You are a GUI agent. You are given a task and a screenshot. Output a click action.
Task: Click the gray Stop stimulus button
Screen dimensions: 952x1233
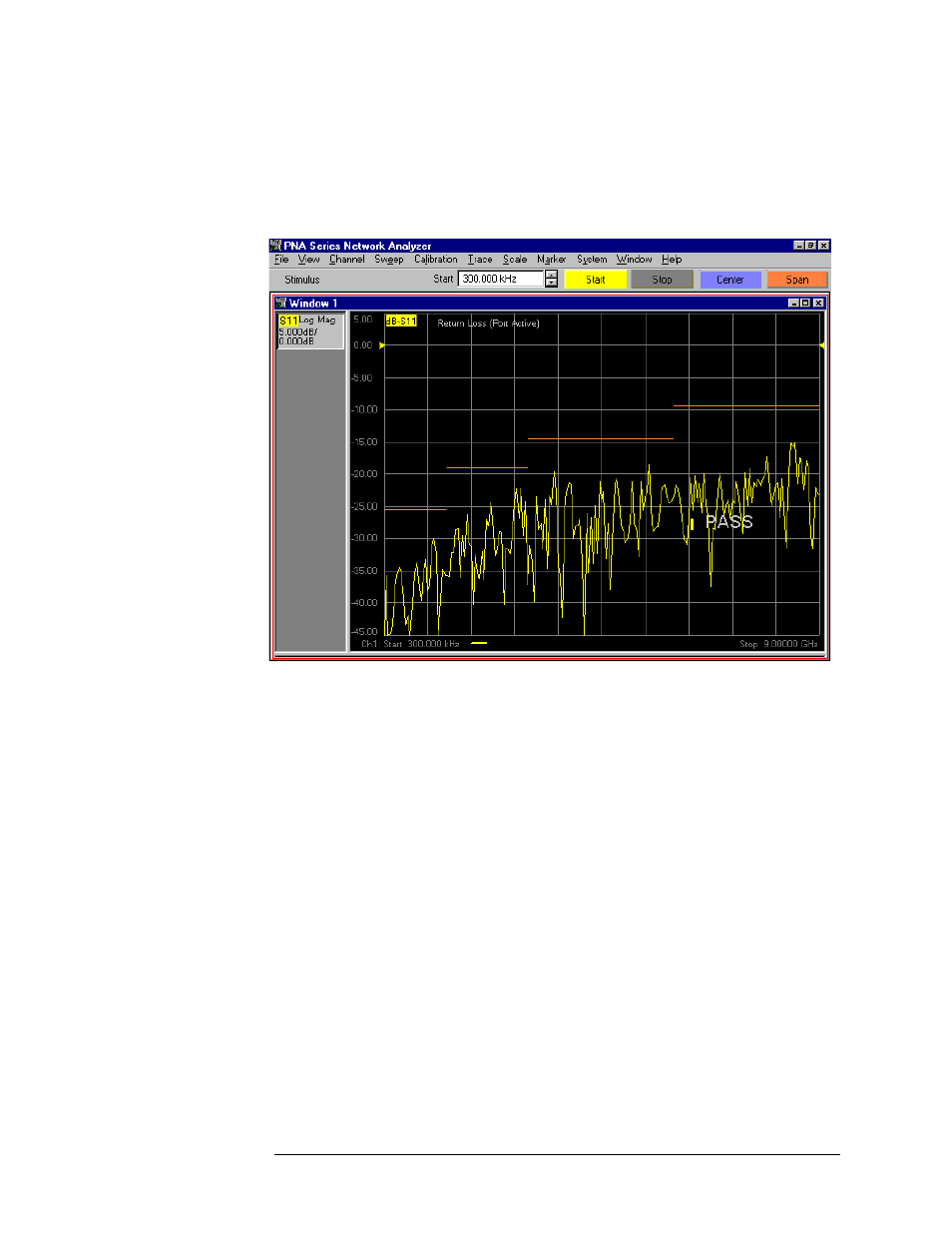[x=663, y=280]
